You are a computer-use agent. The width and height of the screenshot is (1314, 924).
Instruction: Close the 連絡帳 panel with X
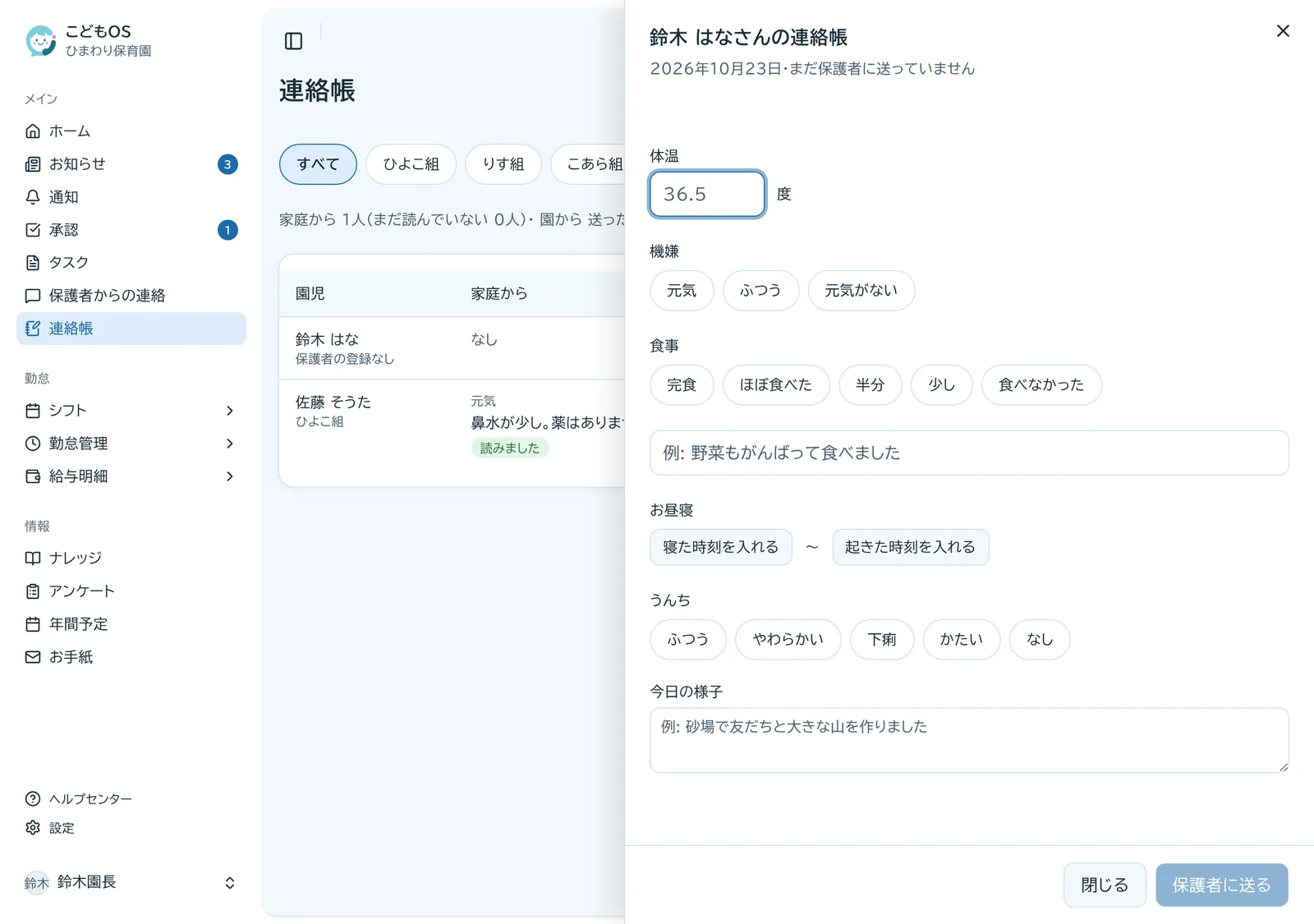click(1283, 31)
